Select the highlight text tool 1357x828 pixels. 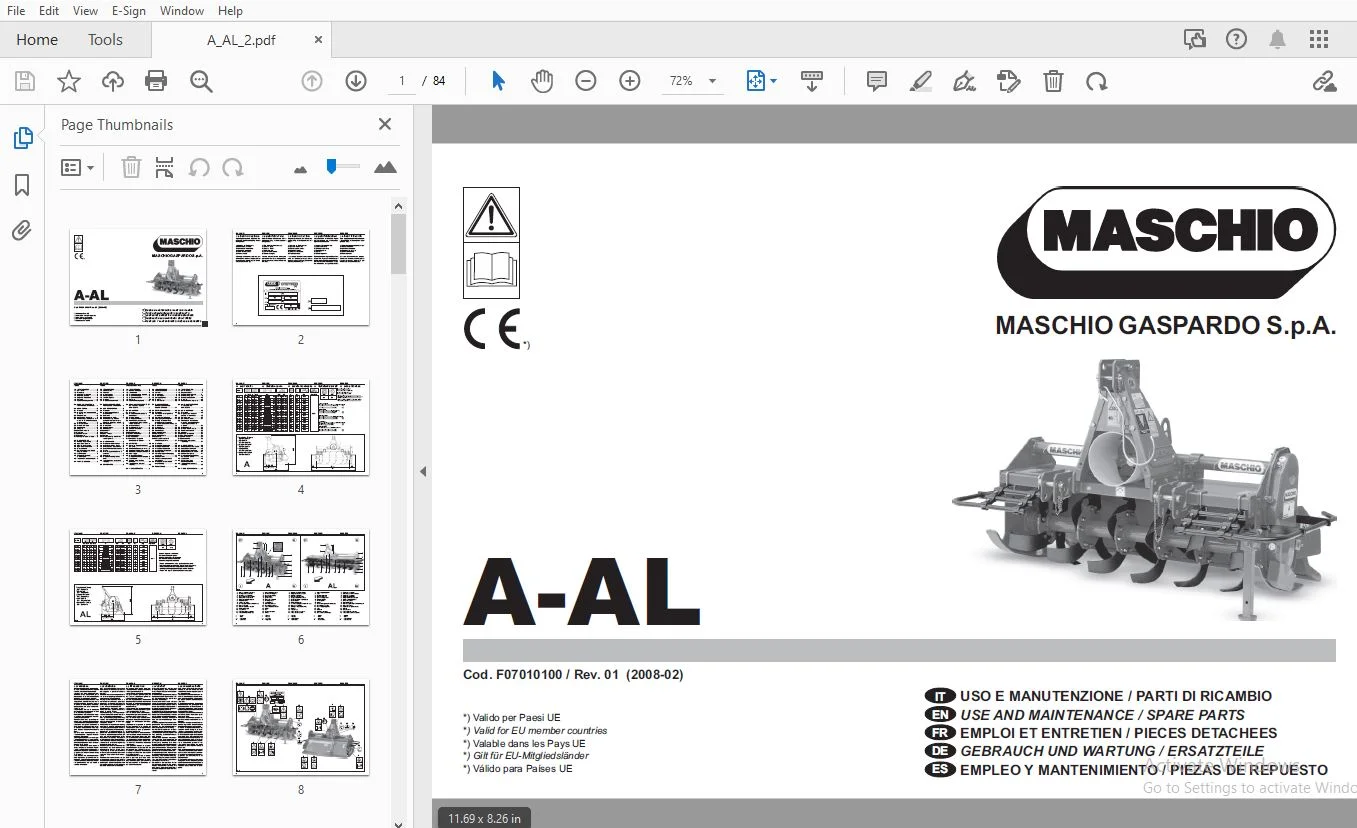(921, 82)
